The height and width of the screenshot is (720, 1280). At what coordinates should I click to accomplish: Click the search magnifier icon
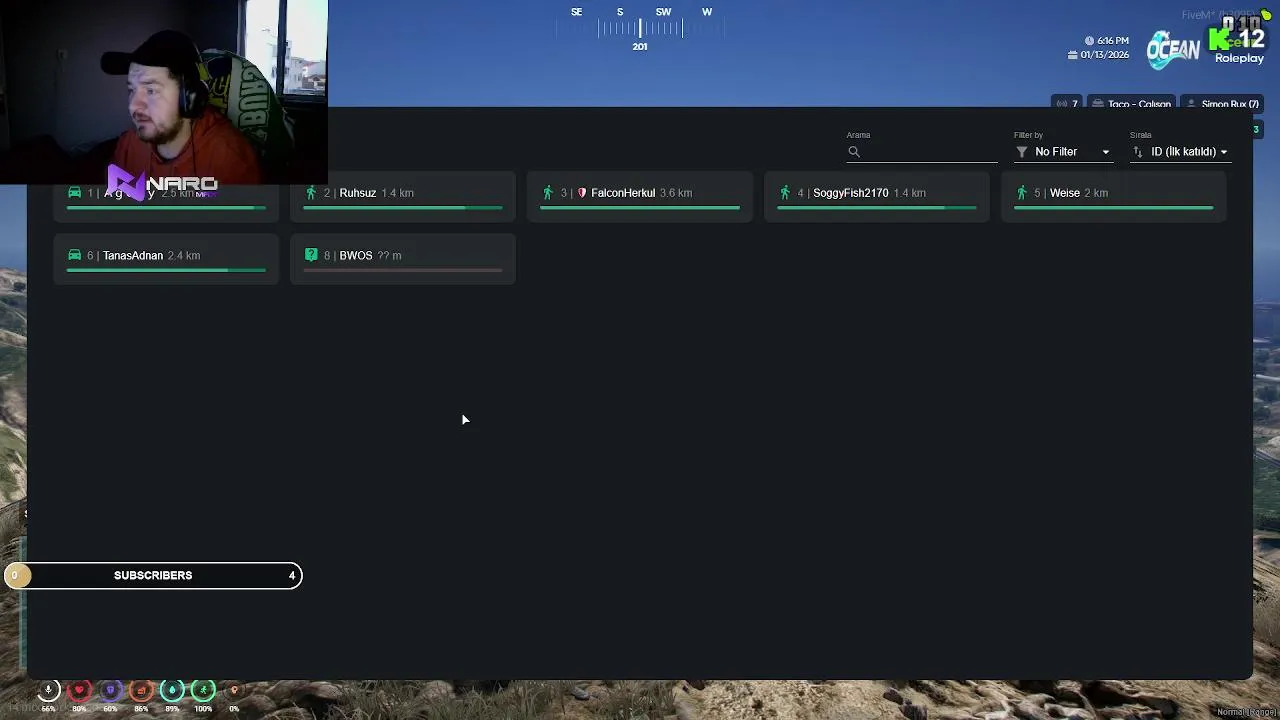click(x=854, y=152)
